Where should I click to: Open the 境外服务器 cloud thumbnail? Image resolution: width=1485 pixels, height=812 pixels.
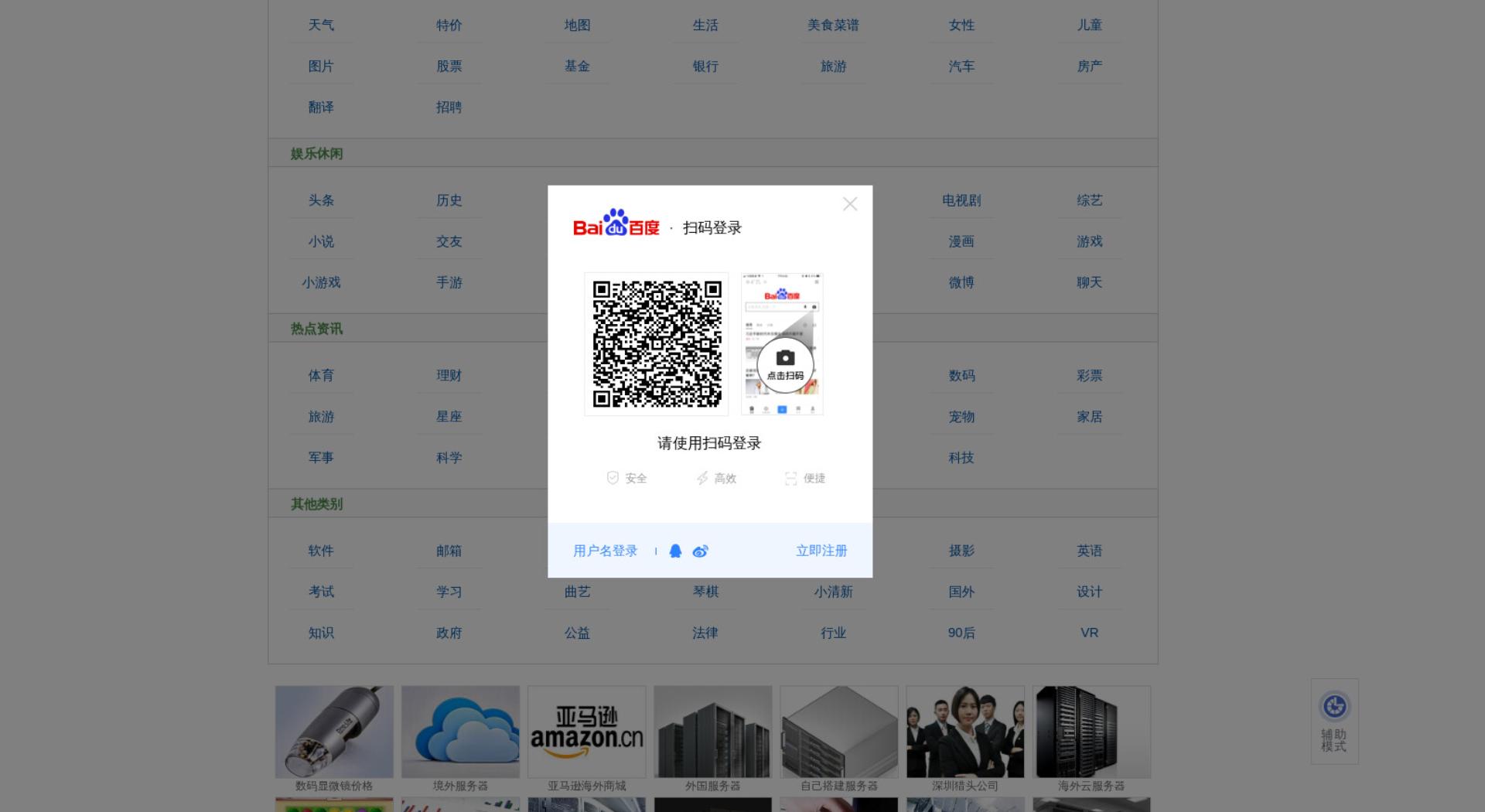pyautogui.click(x=460, y=732)
